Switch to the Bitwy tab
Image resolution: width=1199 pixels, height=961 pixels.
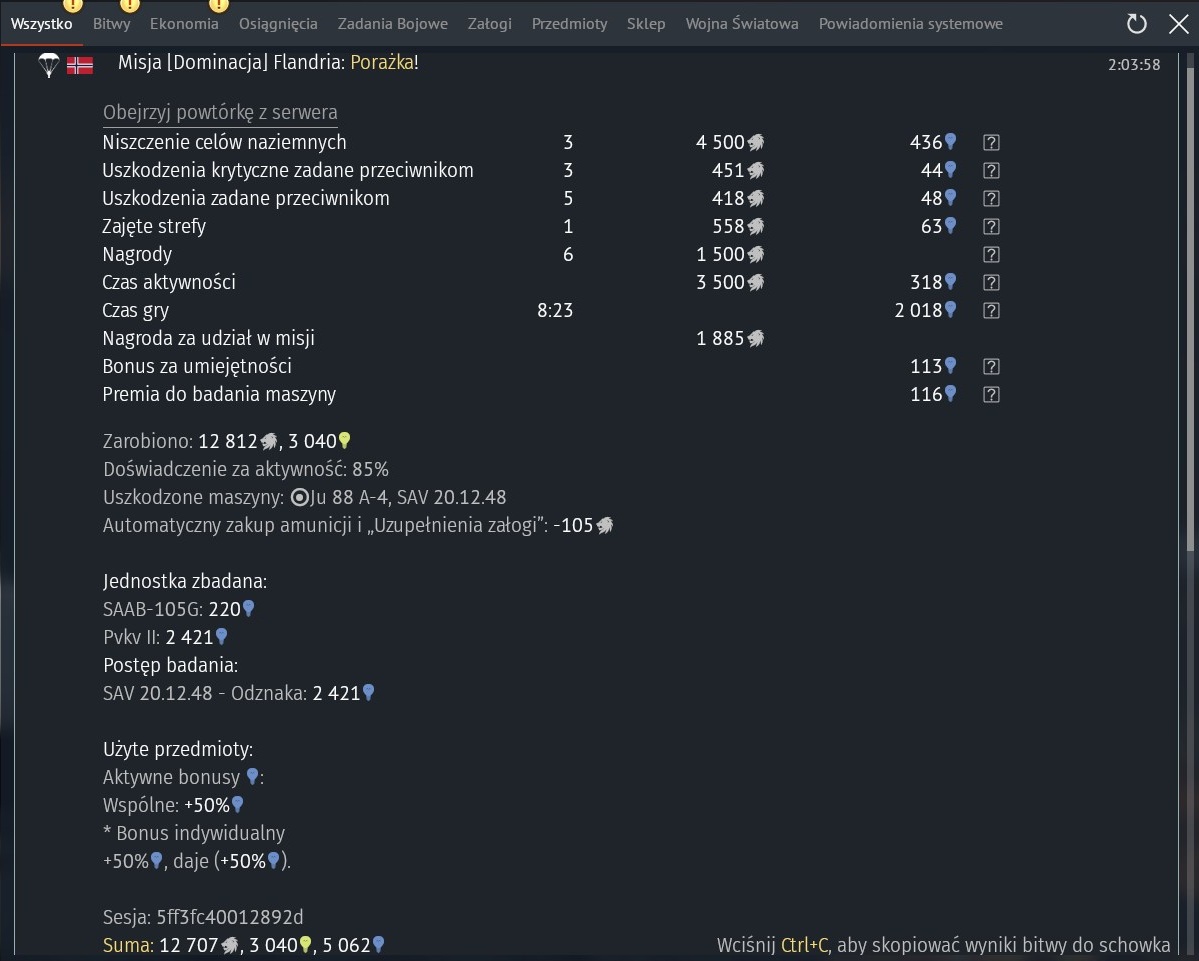tap(111, 24)
